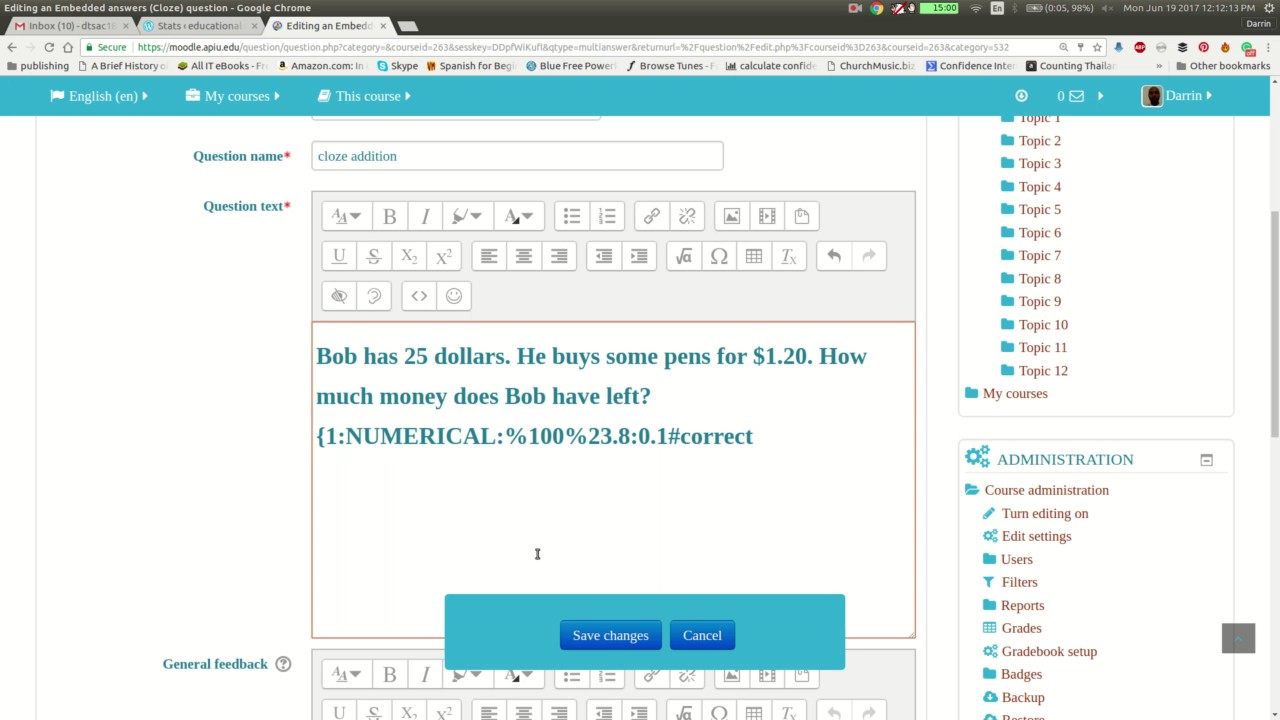The width and height of the screenshot is (1280, 720).
Task: Open Topic 8 in navigation
Action: (1040, 279)
